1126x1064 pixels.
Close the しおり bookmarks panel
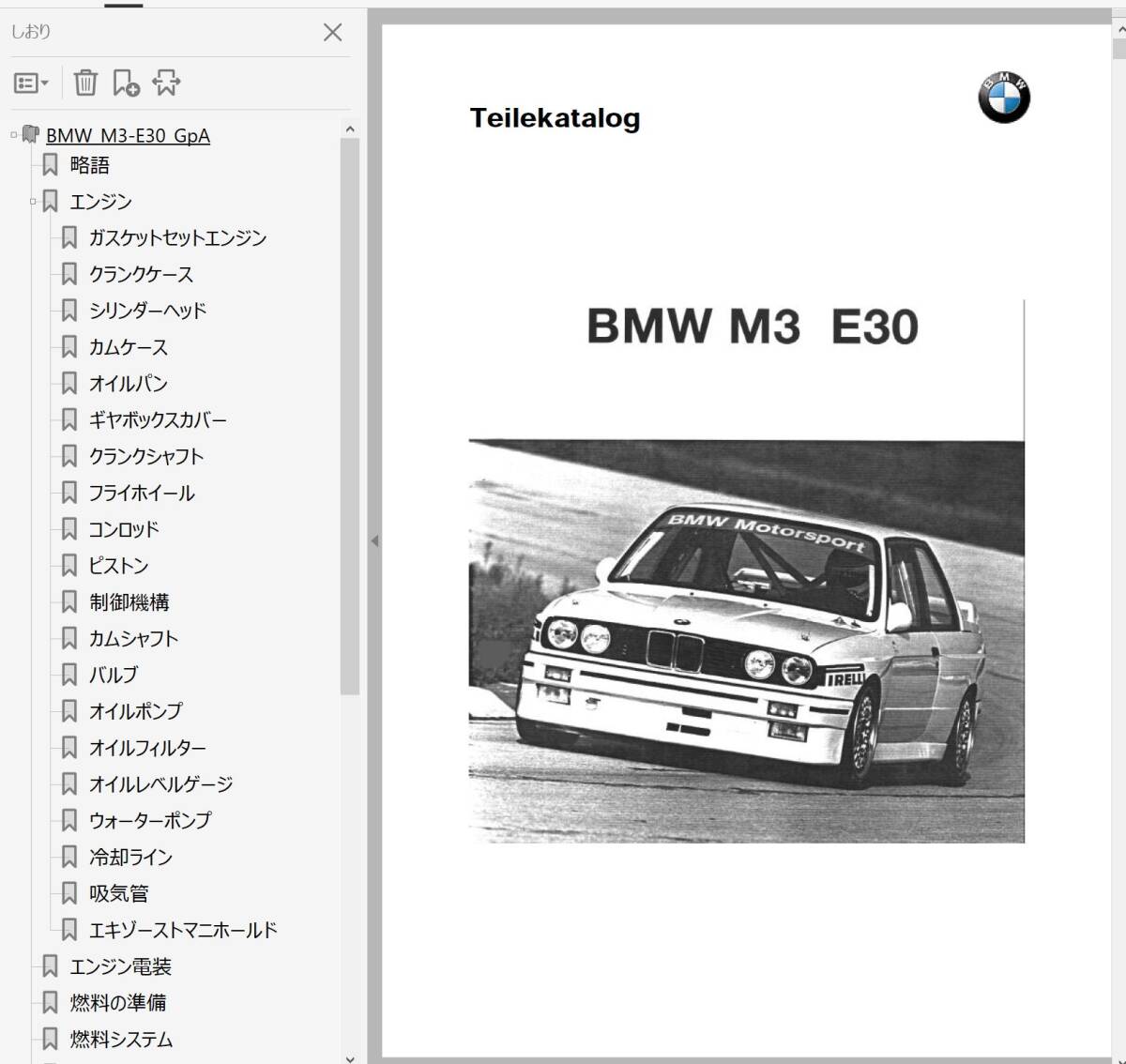pyautogui.click(x=332, y=32)
